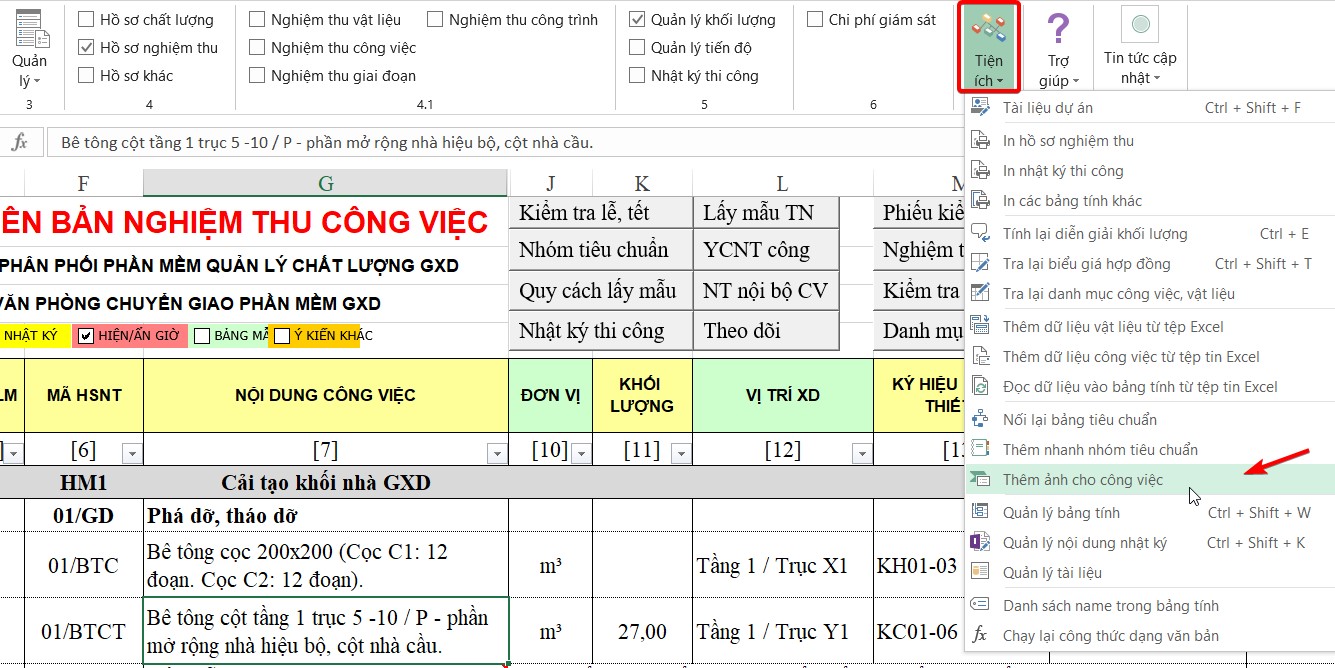The height and width of the screenshot is (668, 1335).
Task: Open filter dropdown for column [7]
Action: point(496,454)
